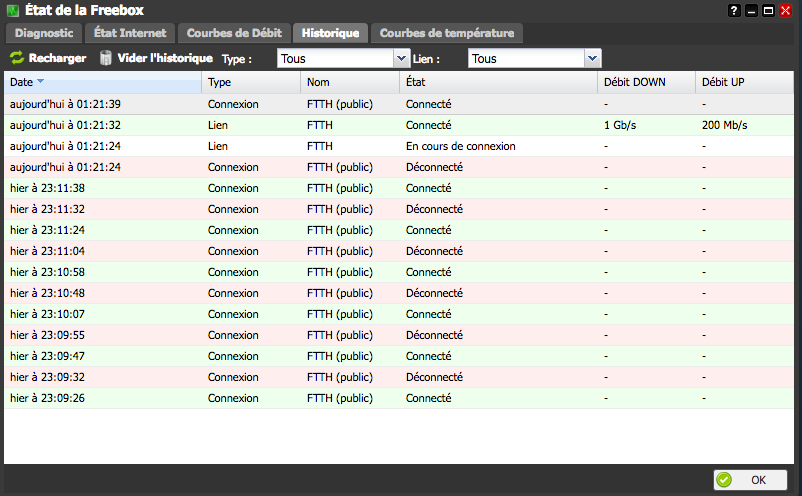The width and height of the screenshot is (802, 496).
Task: Click the help question mark icon
Action: click(x=735, y=10)
